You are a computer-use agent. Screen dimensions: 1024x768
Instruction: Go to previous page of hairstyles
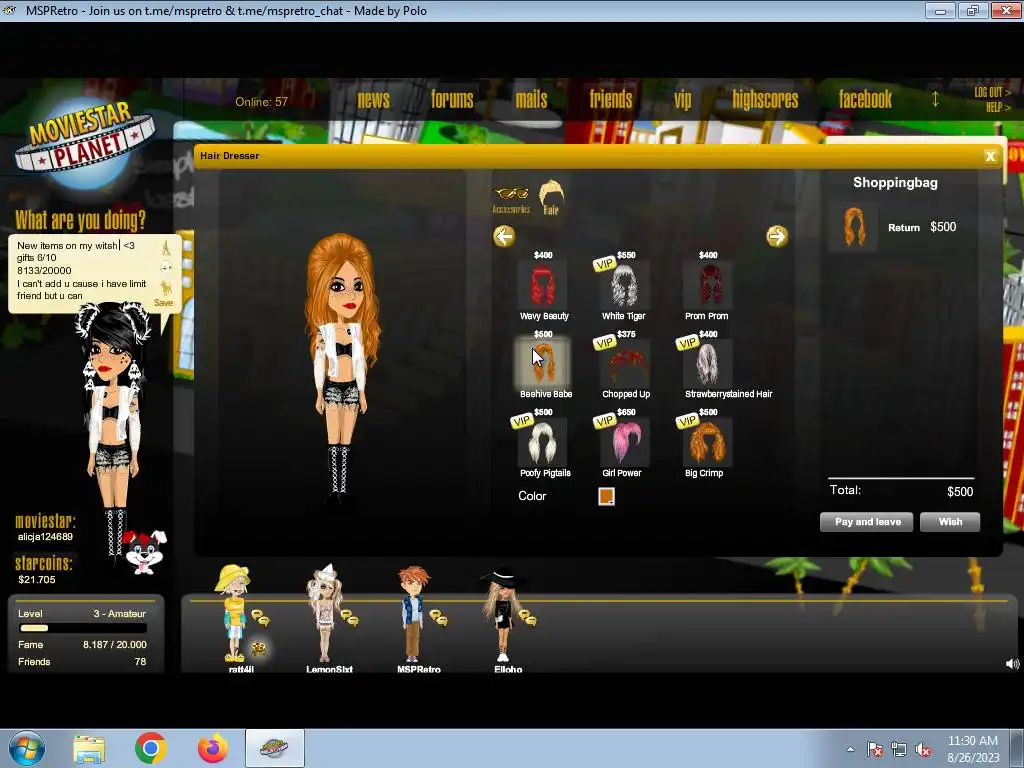(x=504, y=236)
